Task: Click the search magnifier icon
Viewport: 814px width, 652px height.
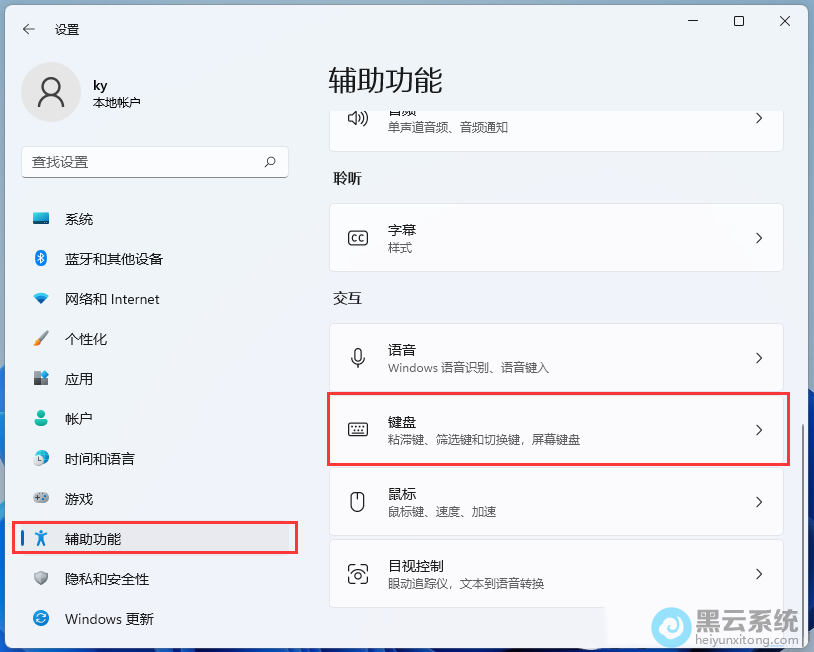Action: (x=270, y=162)
